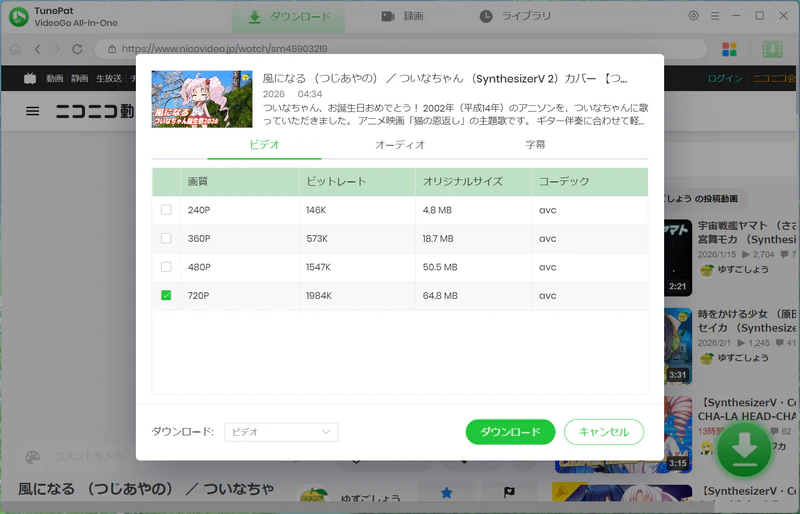
Task: Open the Niconico hamburger sidebar menu
Action: (x=33, y=111)
